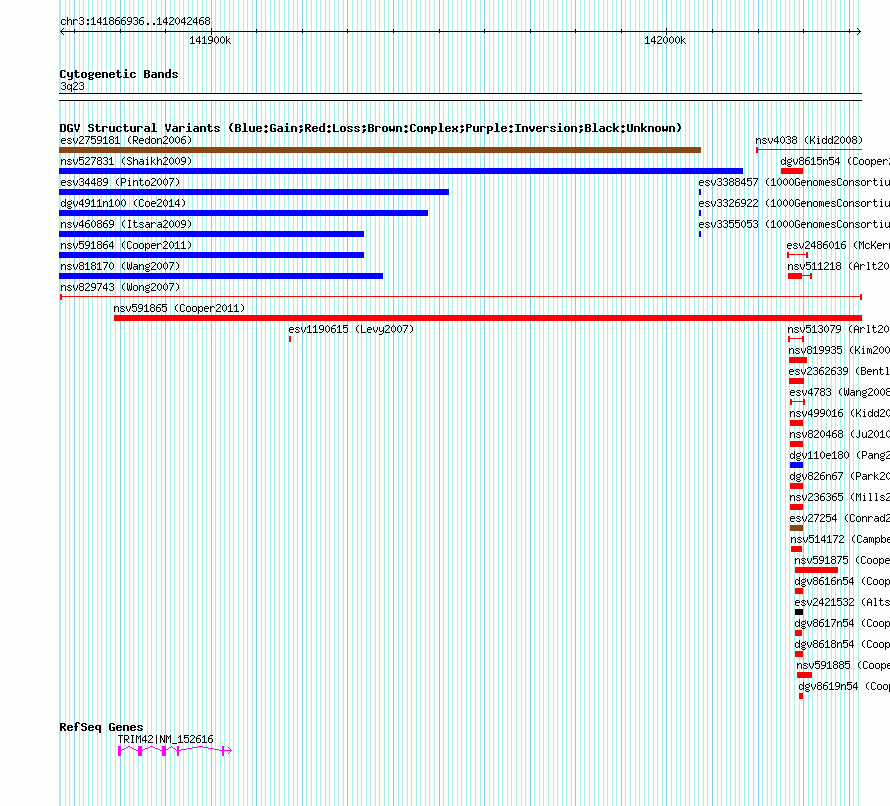890x806 pixels.
Task: Click the esv4783 (Wang2008) label
Action: pos(839,392)
